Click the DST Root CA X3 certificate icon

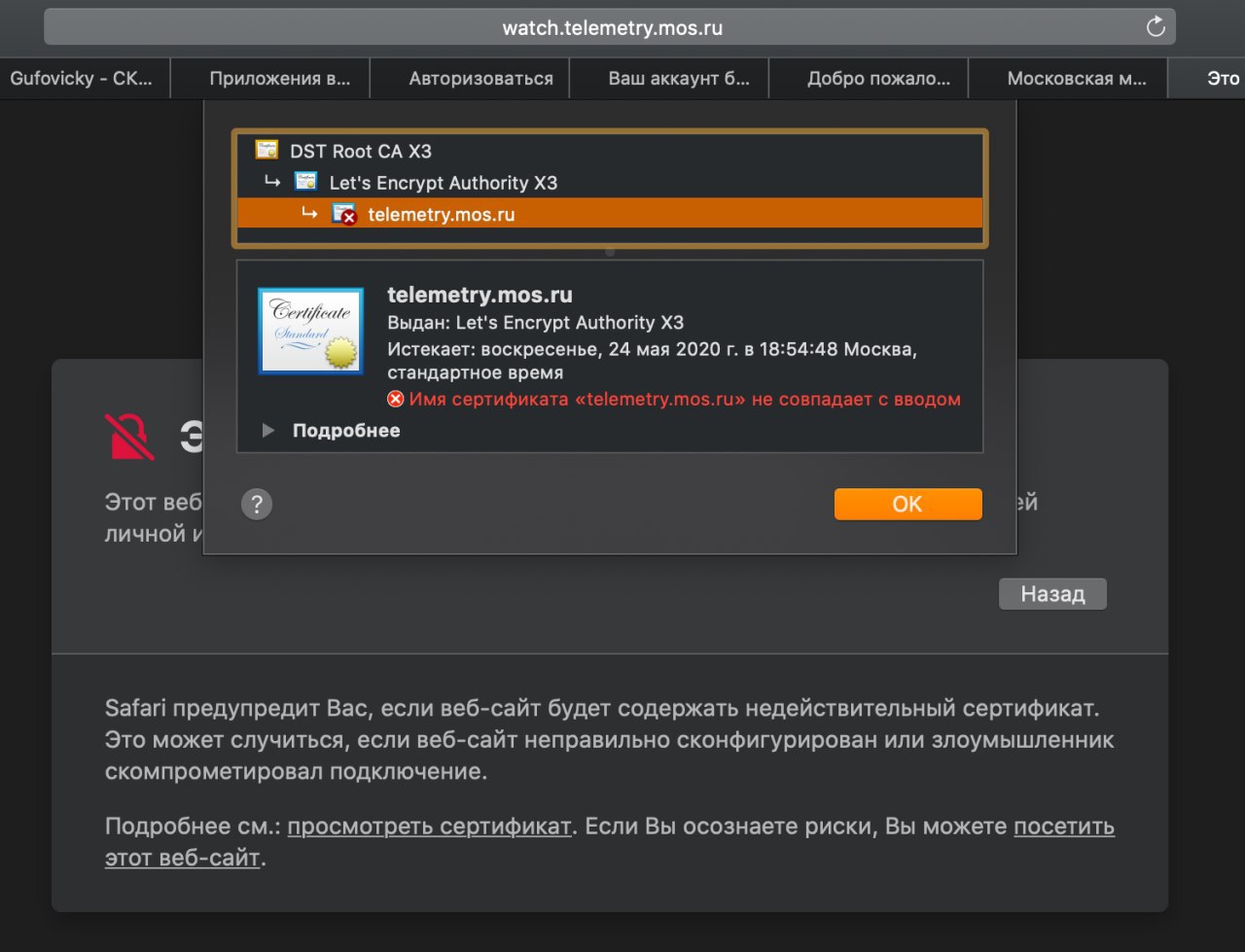point(267,150)
